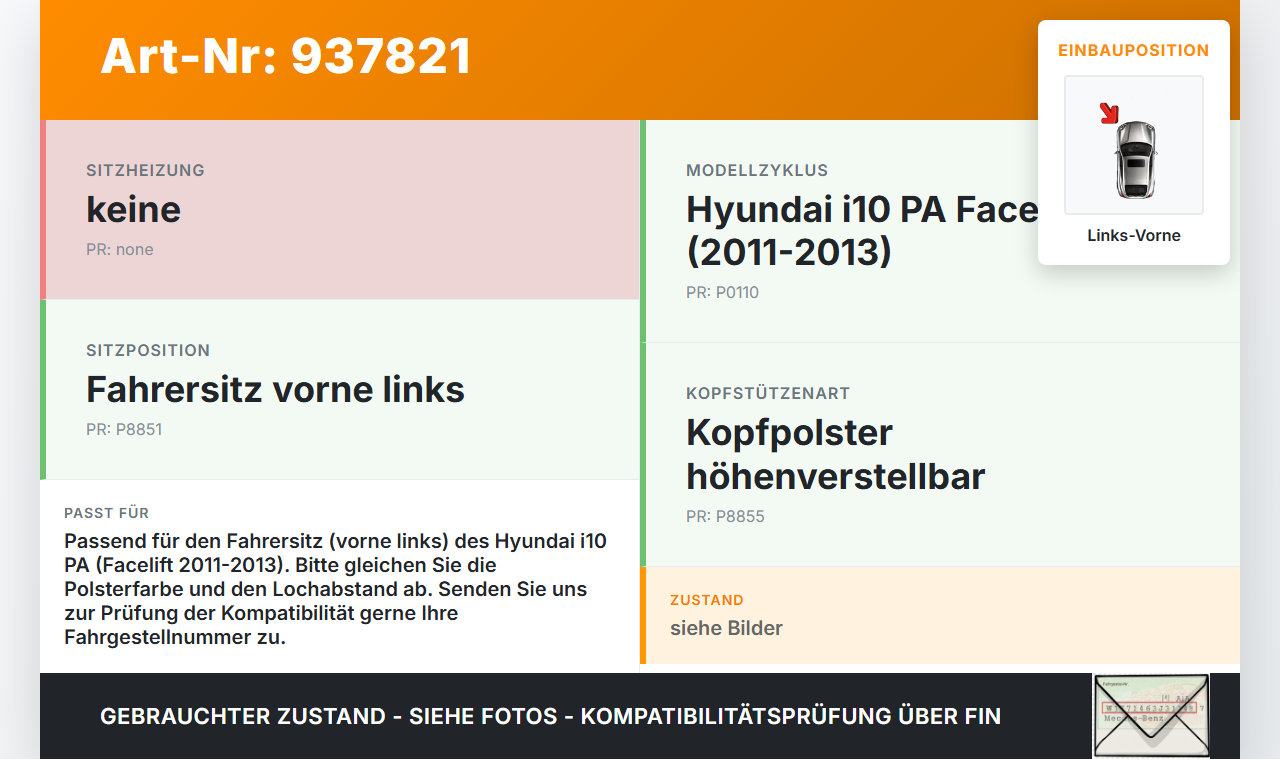Open the envelope thumbnail in footer
The image size is (1280, 760).
pyautogui.click(x=1151, y=716)
